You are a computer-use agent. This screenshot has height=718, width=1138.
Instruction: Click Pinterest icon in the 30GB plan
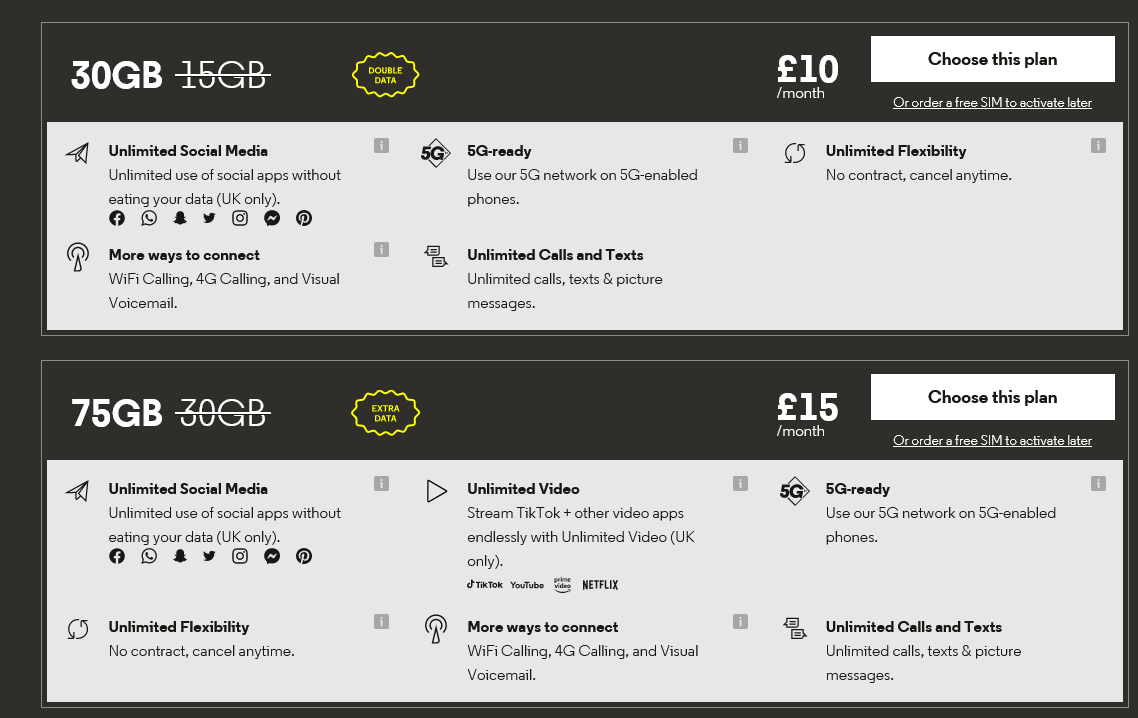tap(304, 218)
